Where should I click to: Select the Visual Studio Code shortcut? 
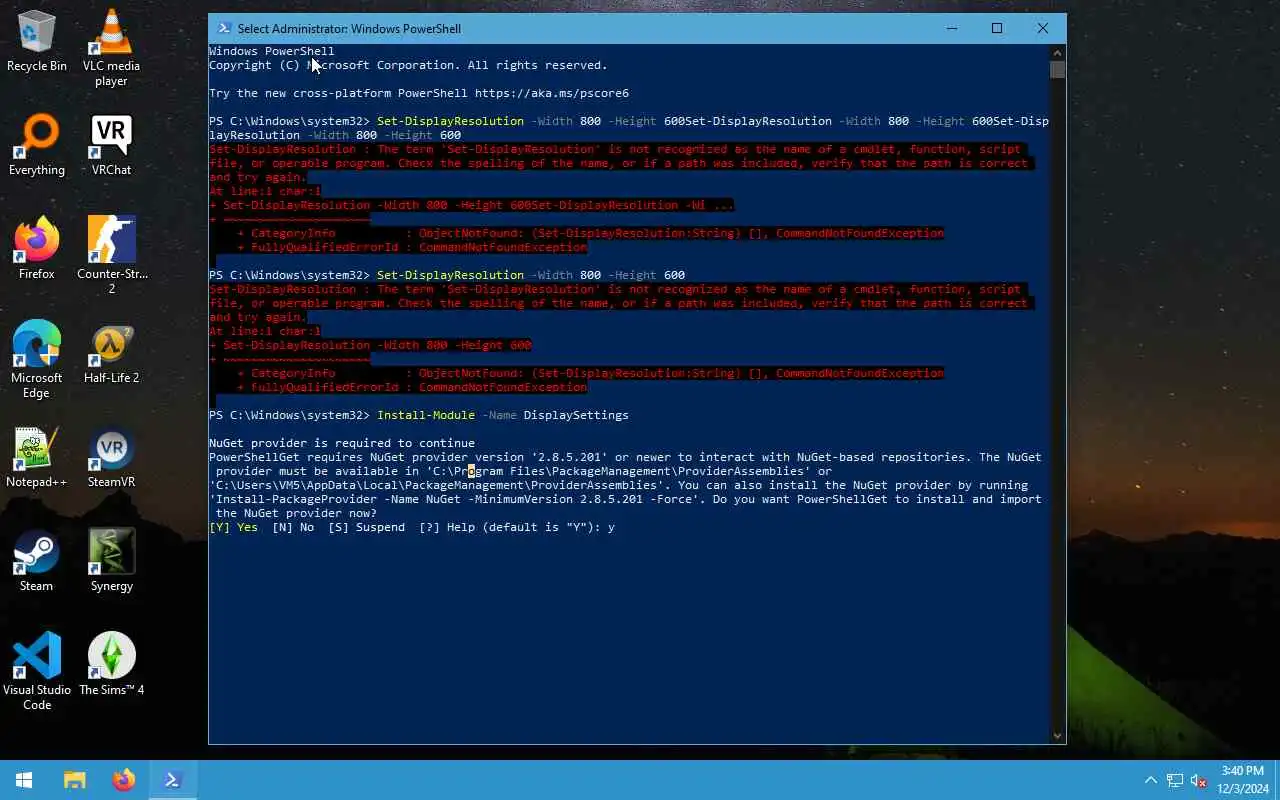click(x=37, y=672)
